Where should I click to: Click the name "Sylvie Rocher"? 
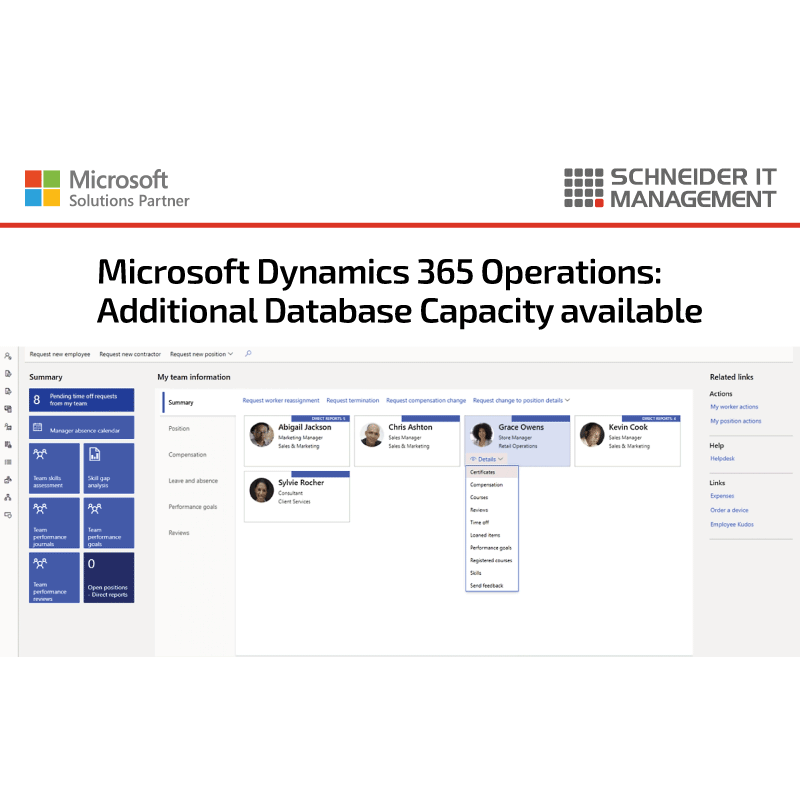[301, 483]
